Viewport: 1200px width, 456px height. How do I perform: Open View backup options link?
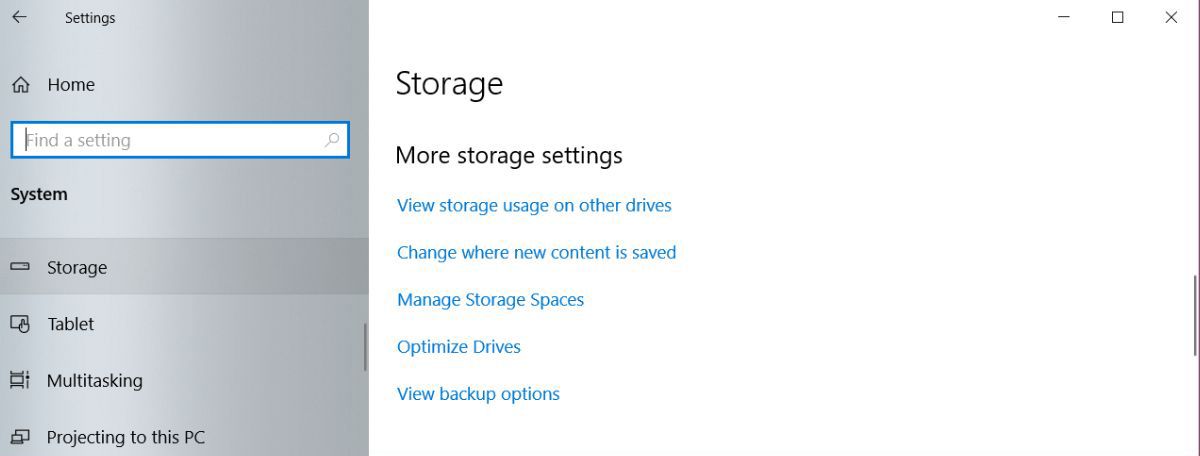pyautogui.click(x=478, y=394)
